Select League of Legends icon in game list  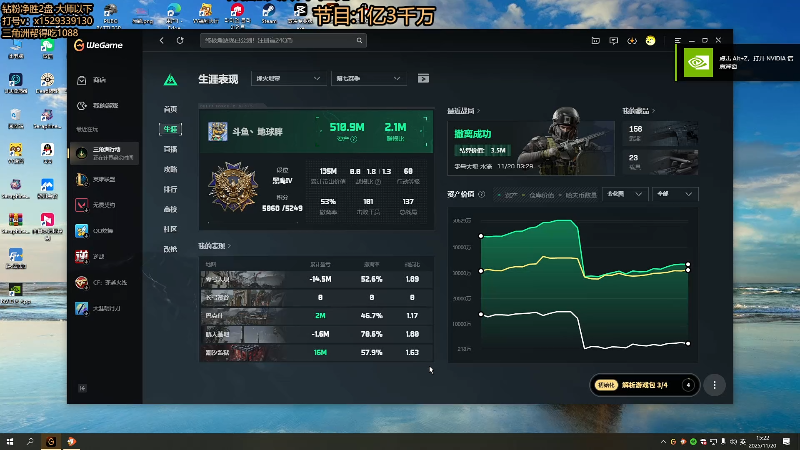coord(82,179)
